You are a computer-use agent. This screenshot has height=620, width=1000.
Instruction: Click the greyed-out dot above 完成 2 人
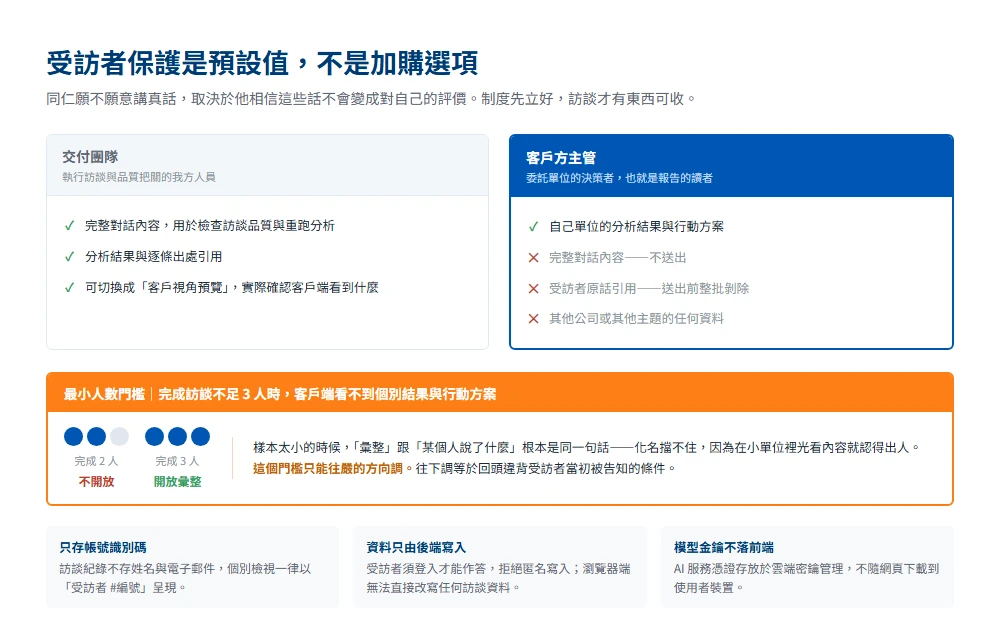(119, 436)
